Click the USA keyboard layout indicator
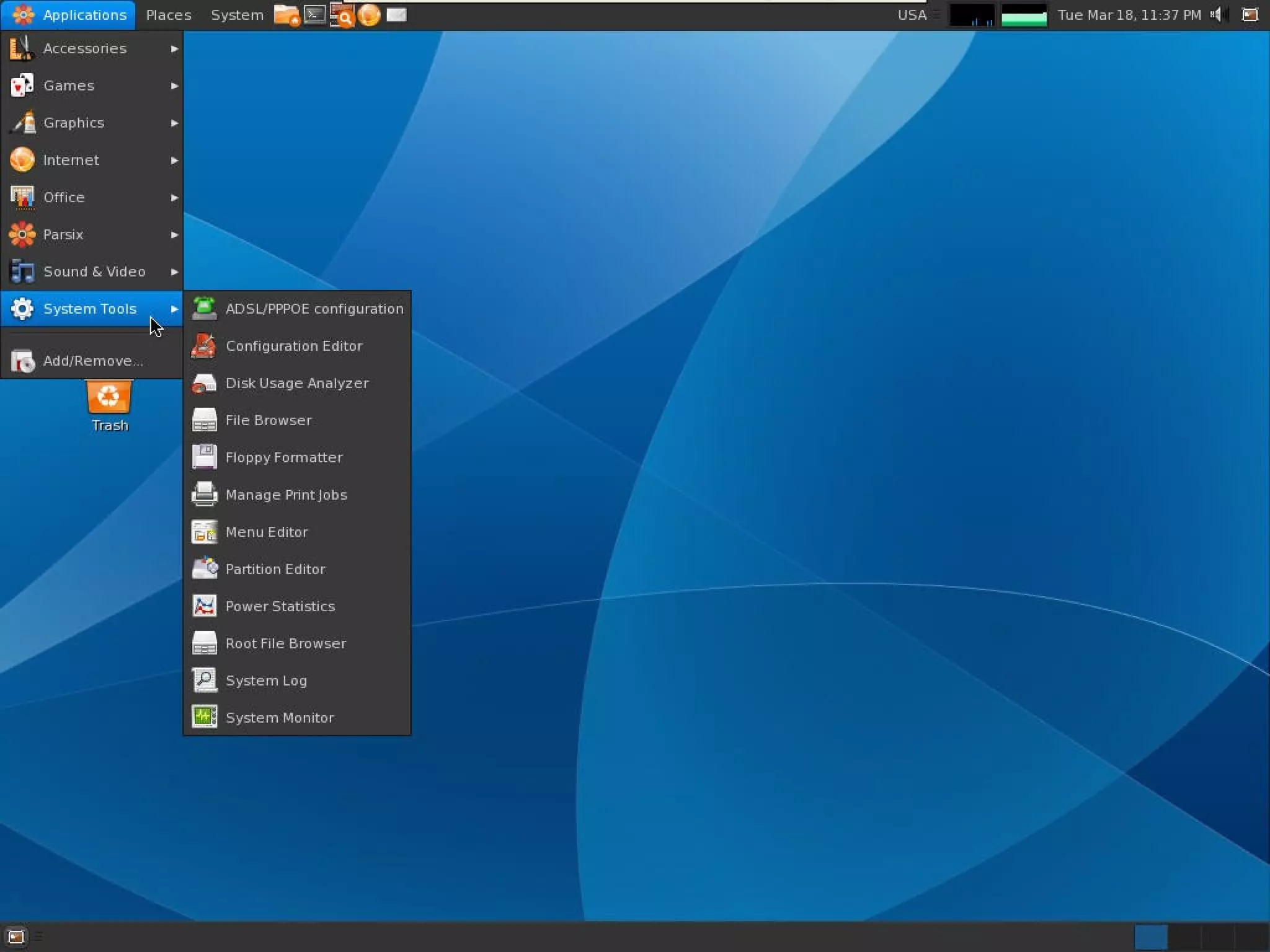The height and width of the screenshot is (952, 1270). (912, 15)
